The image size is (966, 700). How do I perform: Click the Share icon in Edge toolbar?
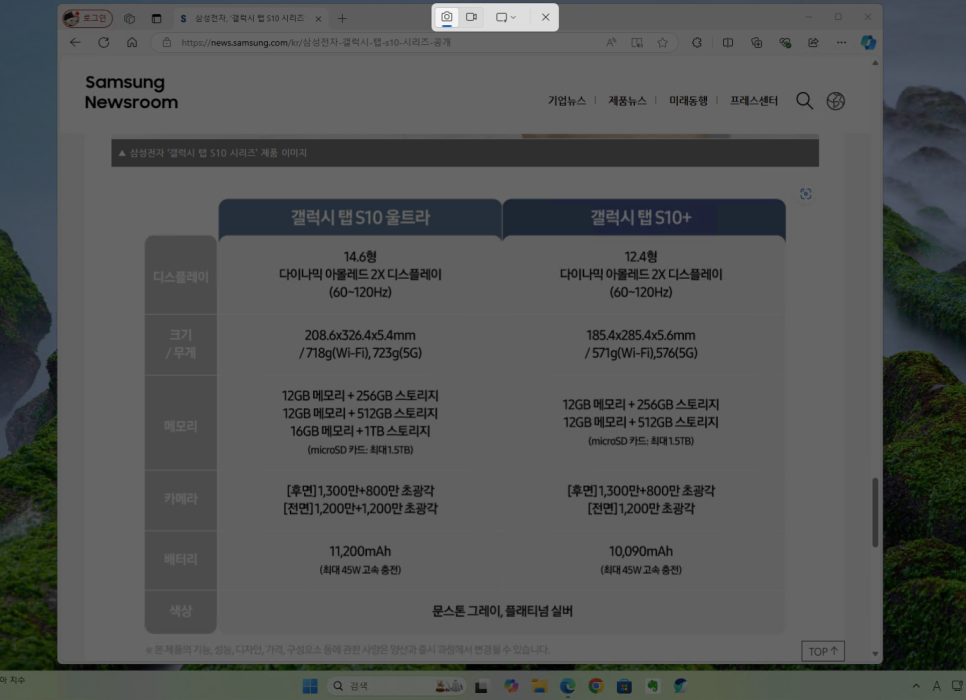point(813,43)
